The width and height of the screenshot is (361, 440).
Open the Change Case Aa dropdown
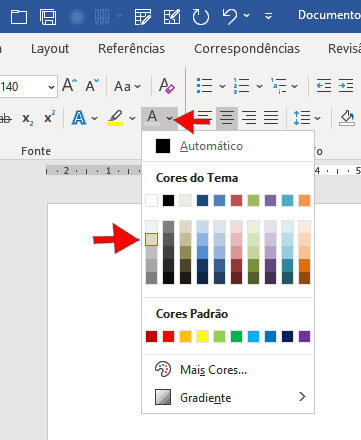coord(127,86)
